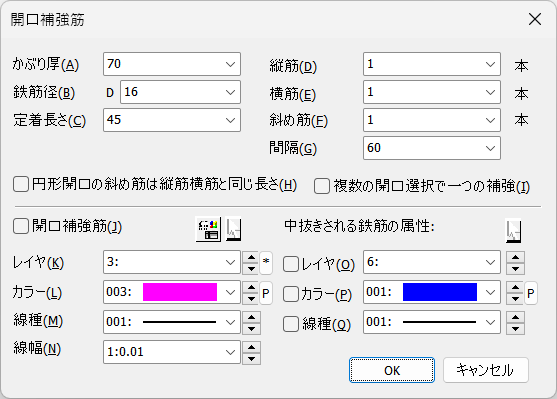557x399 pixels.
Task: Toggle the レイヤ(O) checkbox
Action: point(291,264)
